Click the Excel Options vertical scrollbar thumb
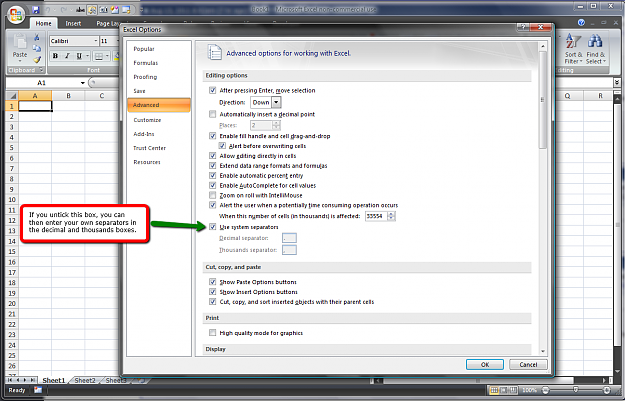Viewport: 625px width, 401px height. [542, 100]
